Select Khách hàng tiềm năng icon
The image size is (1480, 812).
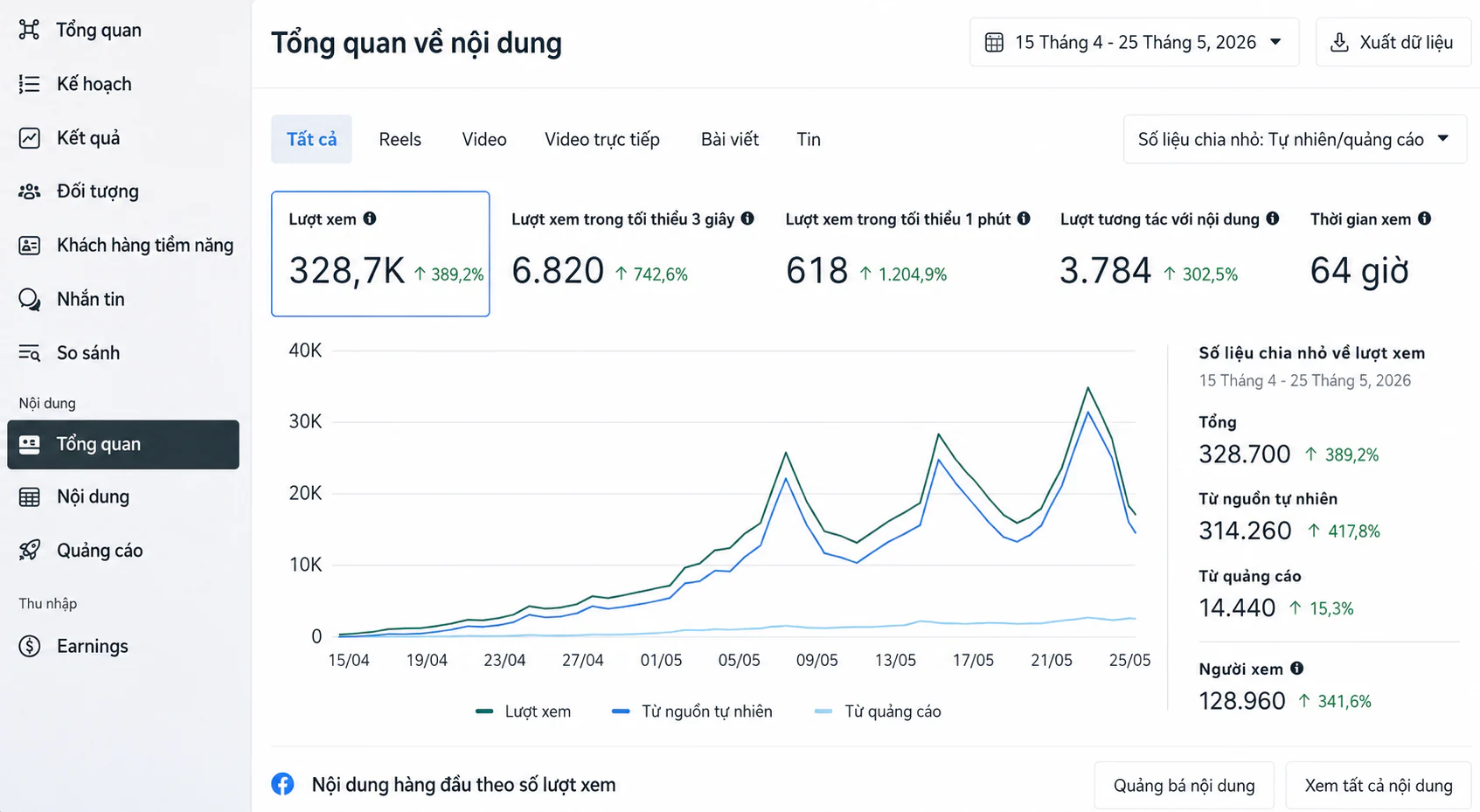pyautogui.click(x=29, y=246)
